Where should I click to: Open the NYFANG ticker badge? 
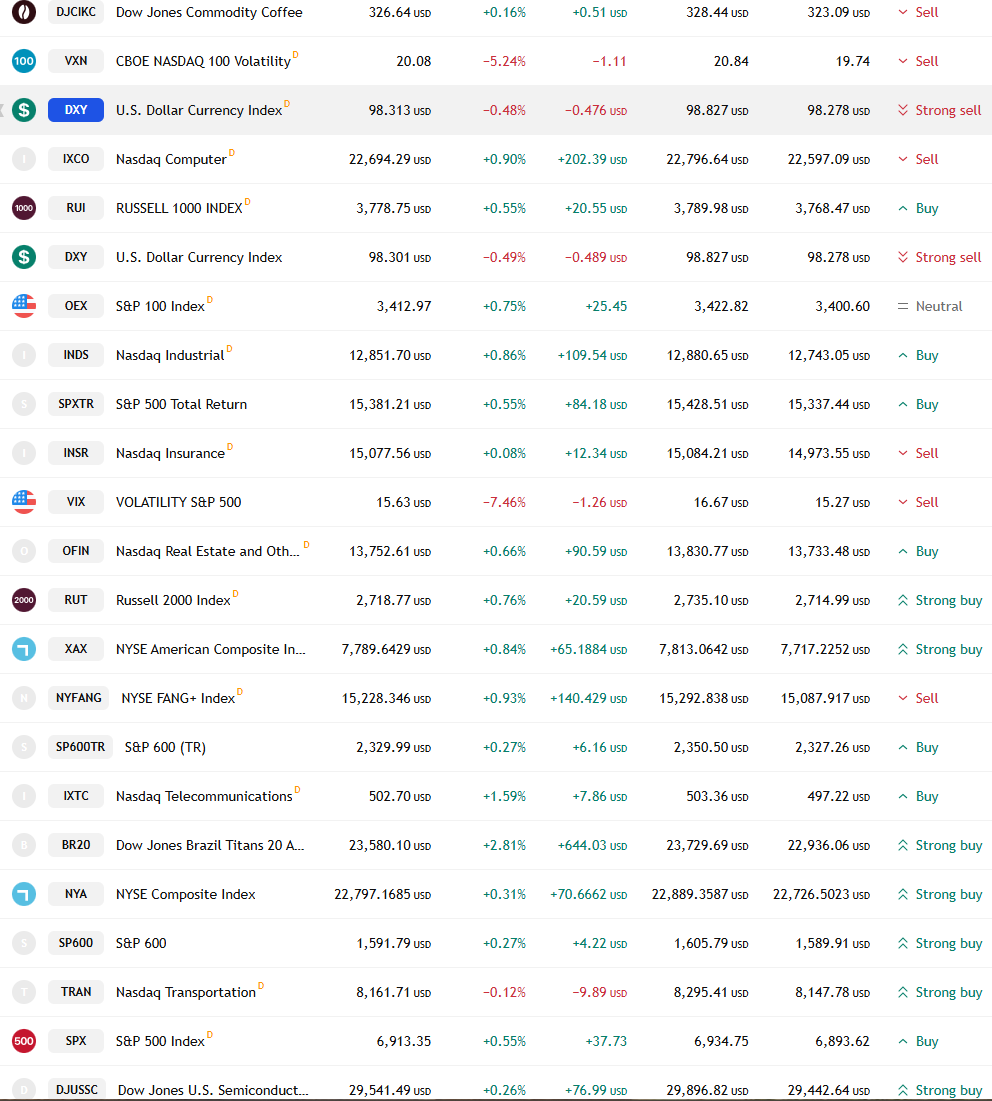(79, 698)
